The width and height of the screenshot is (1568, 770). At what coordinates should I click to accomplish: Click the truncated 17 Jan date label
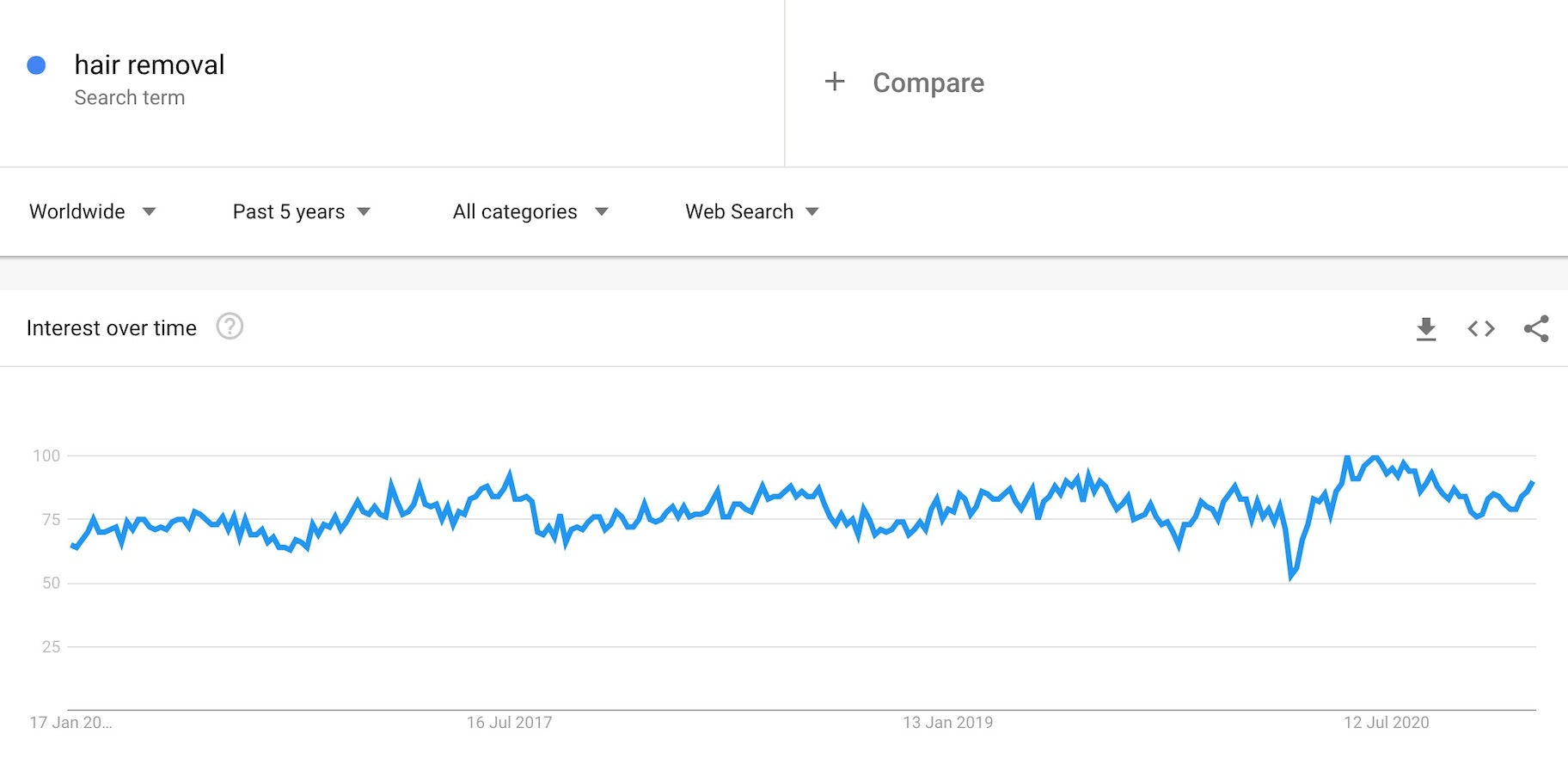[70, 723]
